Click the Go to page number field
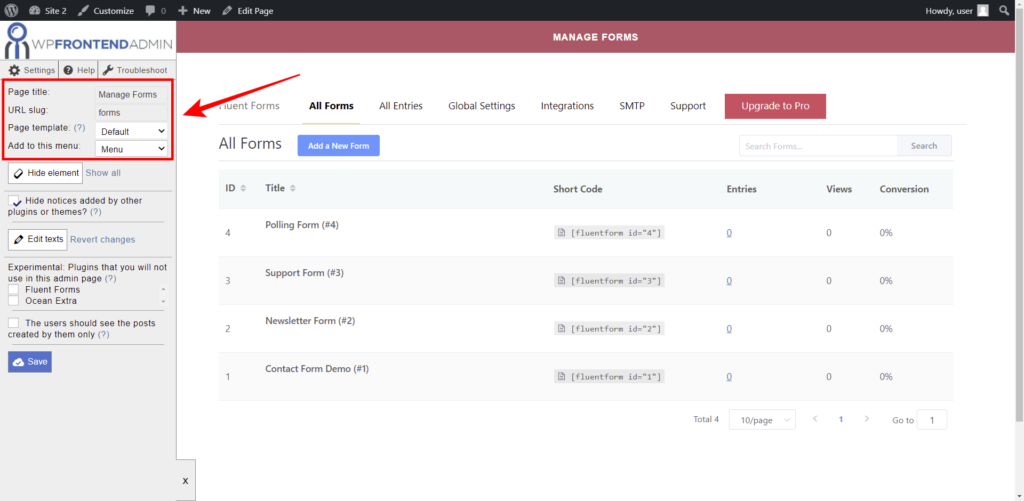The width and height of the screenshot is (1024, 501). [x=932, y=419]
